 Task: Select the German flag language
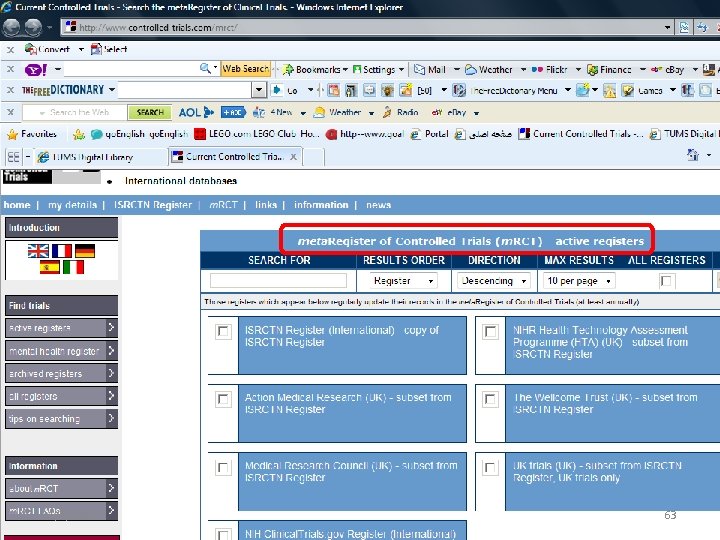click(x=85, y=251)
